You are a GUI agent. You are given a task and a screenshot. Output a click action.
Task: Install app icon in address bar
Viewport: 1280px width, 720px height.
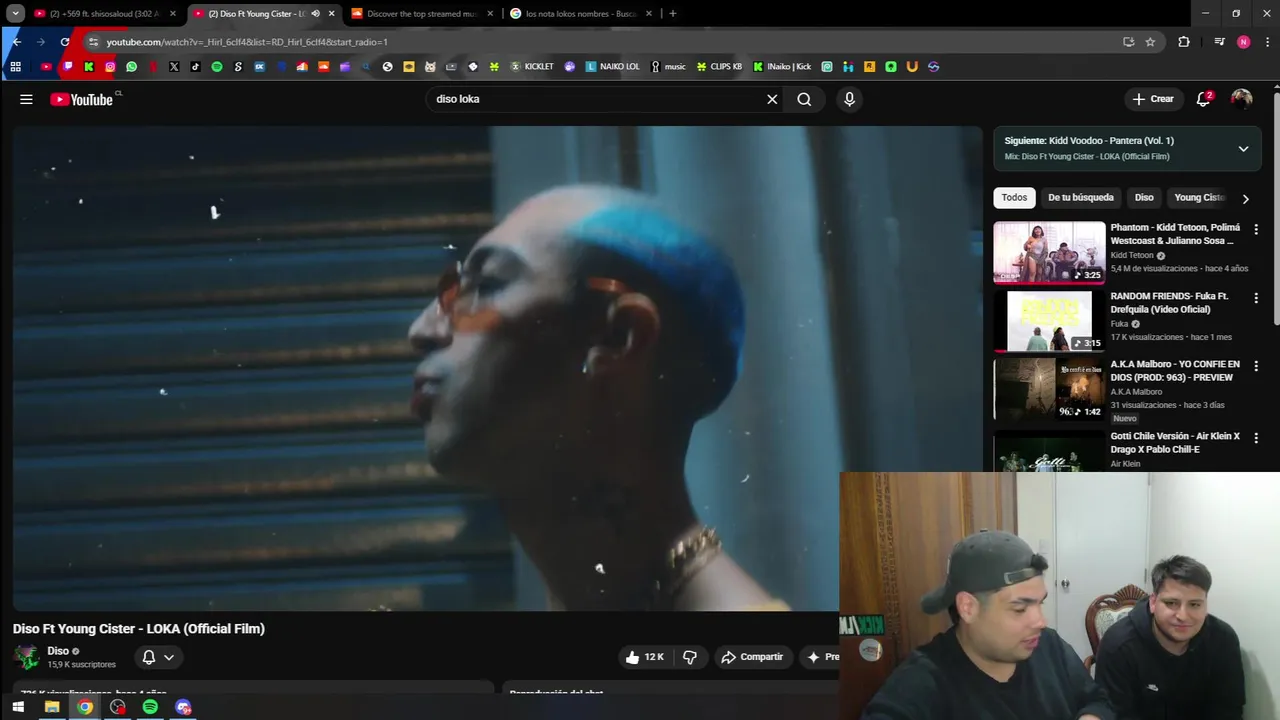[x=1129, y=42]
